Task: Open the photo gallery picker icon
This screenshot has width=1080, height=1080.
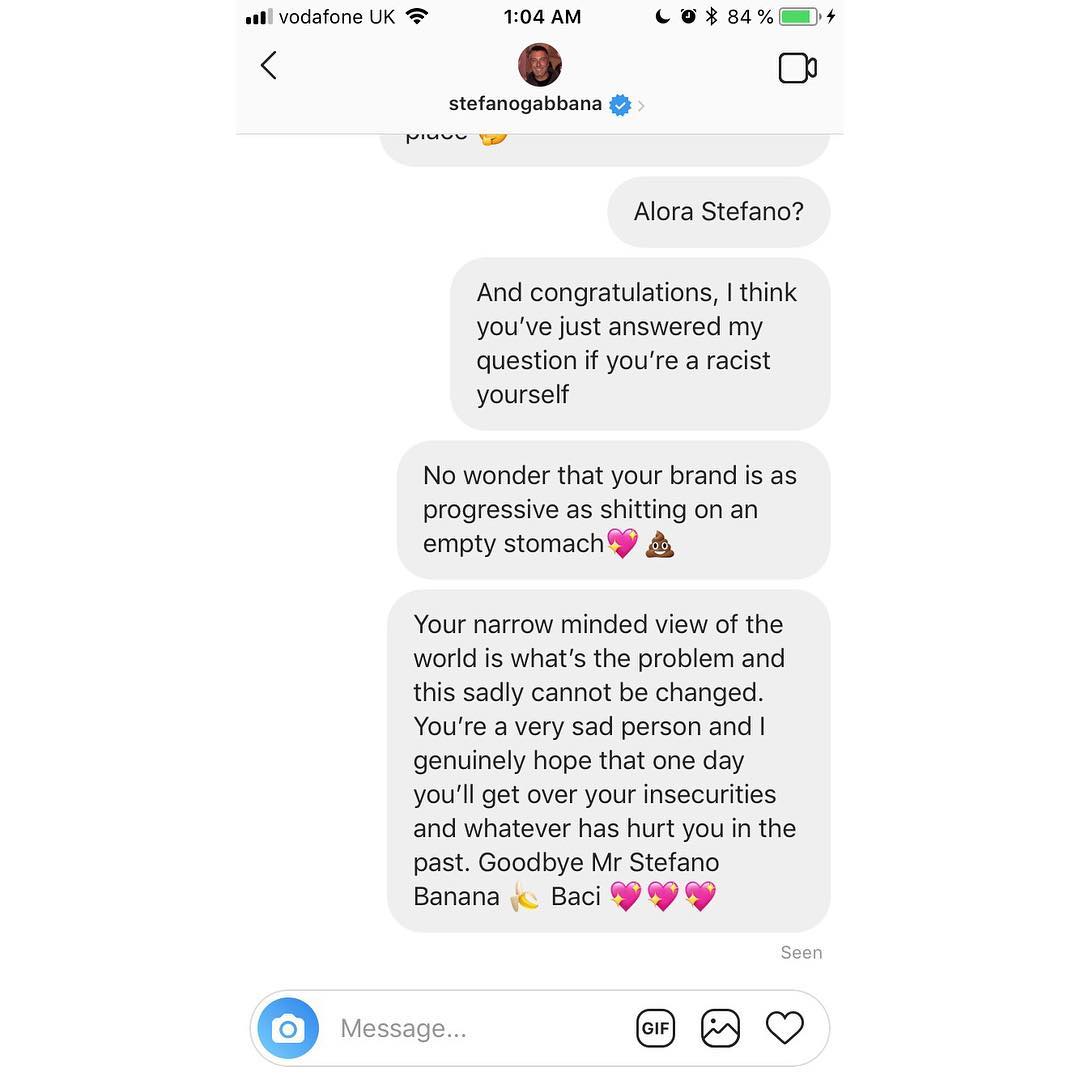Action: pos(720,1028)
